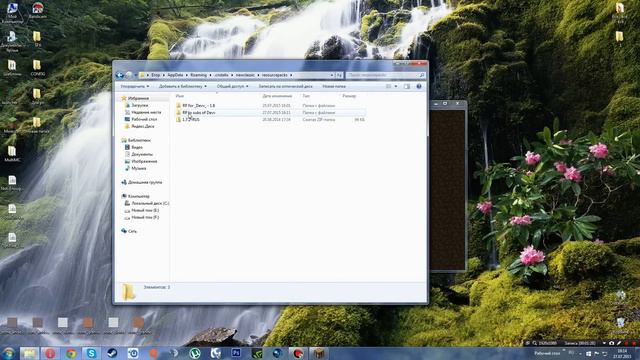
Task: Open the Recycle Bin on the desktop
Action: [620, 325]
